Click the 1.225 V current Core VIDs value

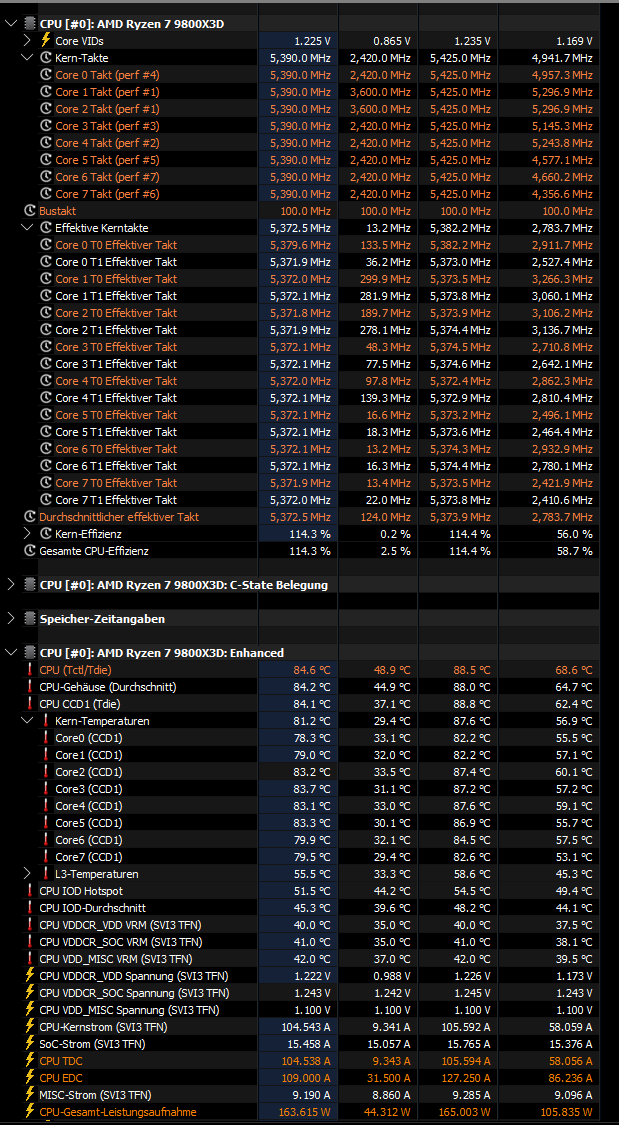click(x=312, y=41)
